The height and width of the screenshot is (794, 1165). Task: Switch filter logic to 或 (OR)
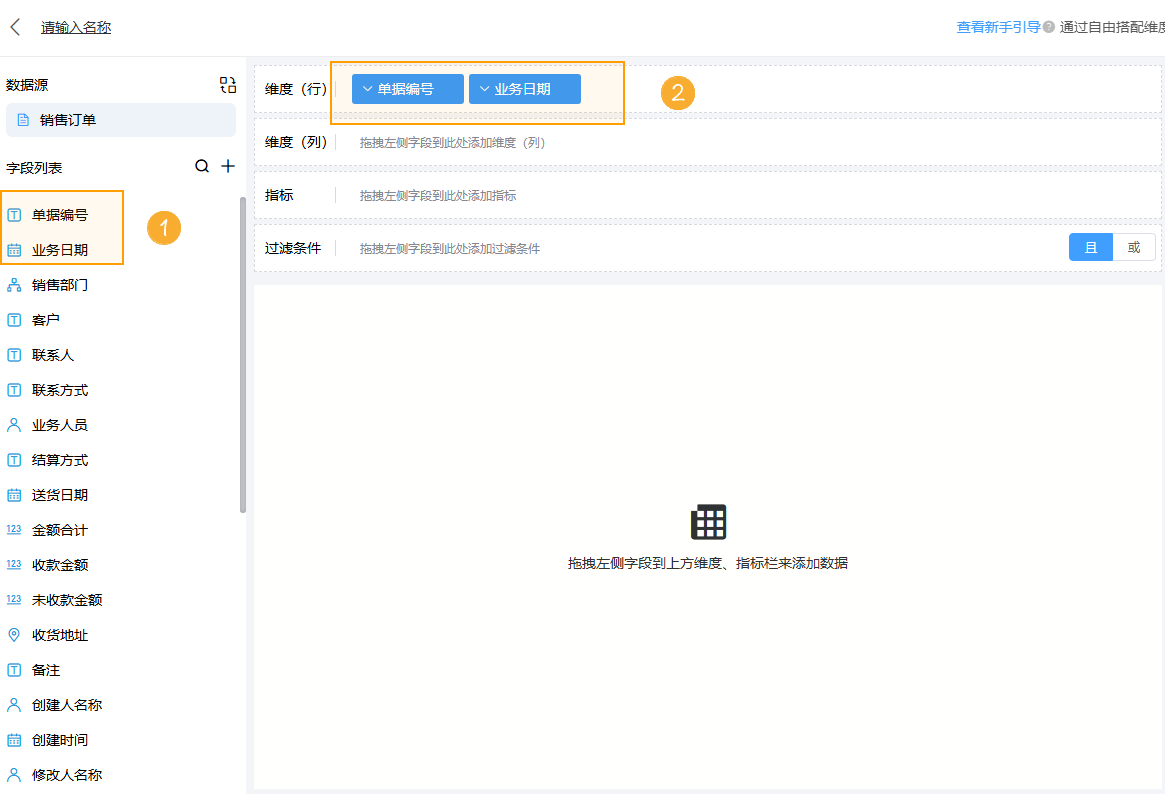click(x=1135, y=246)
